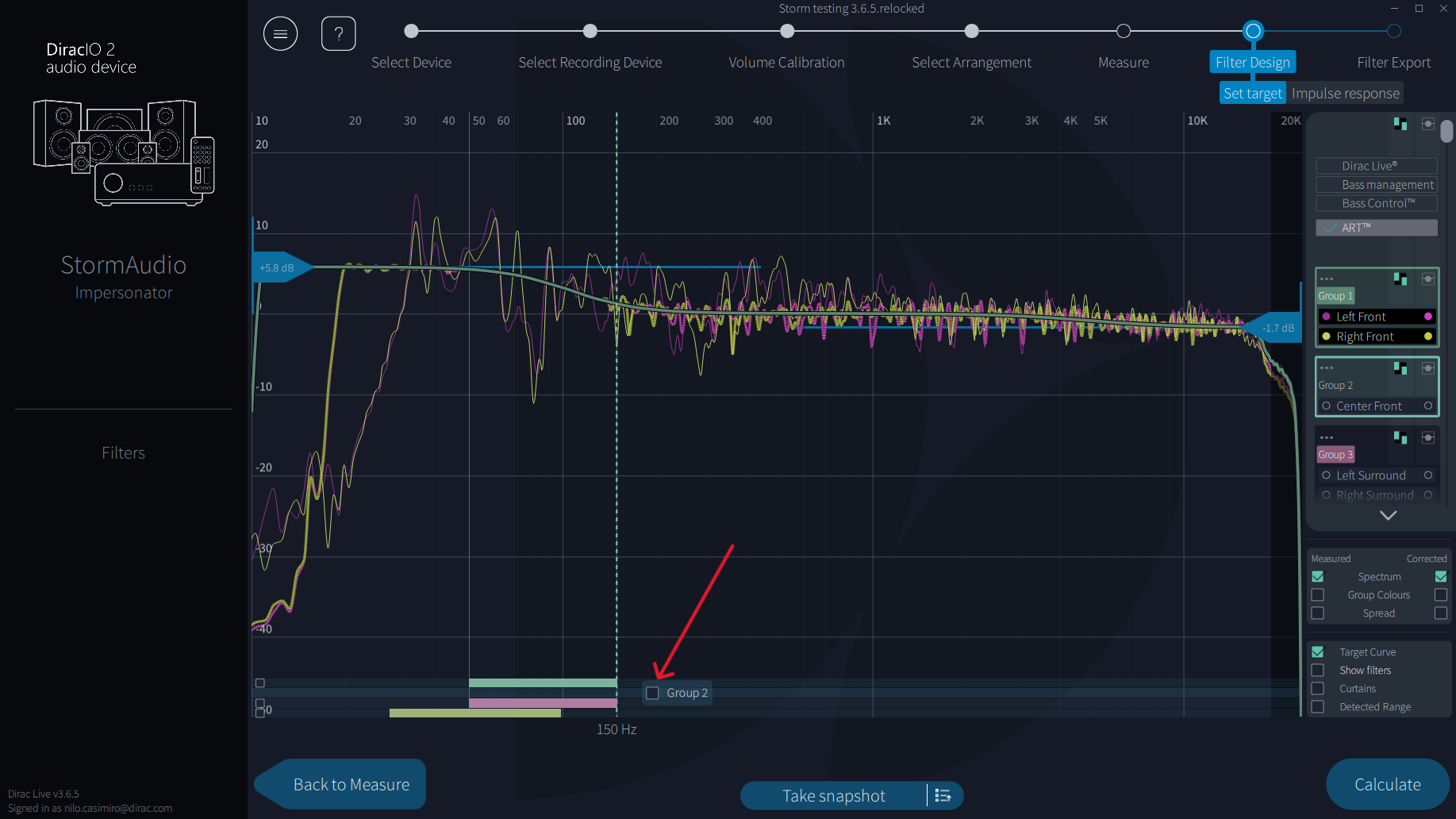Enable the Curtains checkbox

coord(1318,689)
